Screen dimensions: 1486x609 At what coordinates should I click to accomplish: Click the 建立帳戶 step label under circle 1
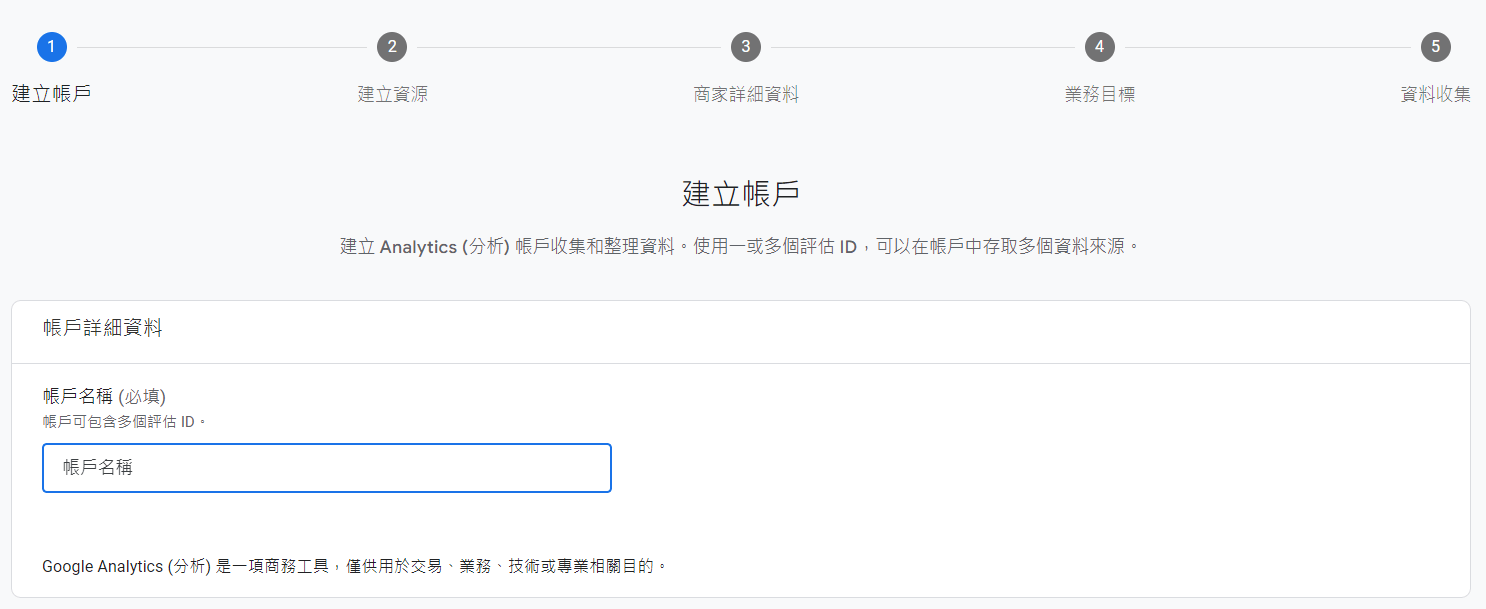pos(51,94)
